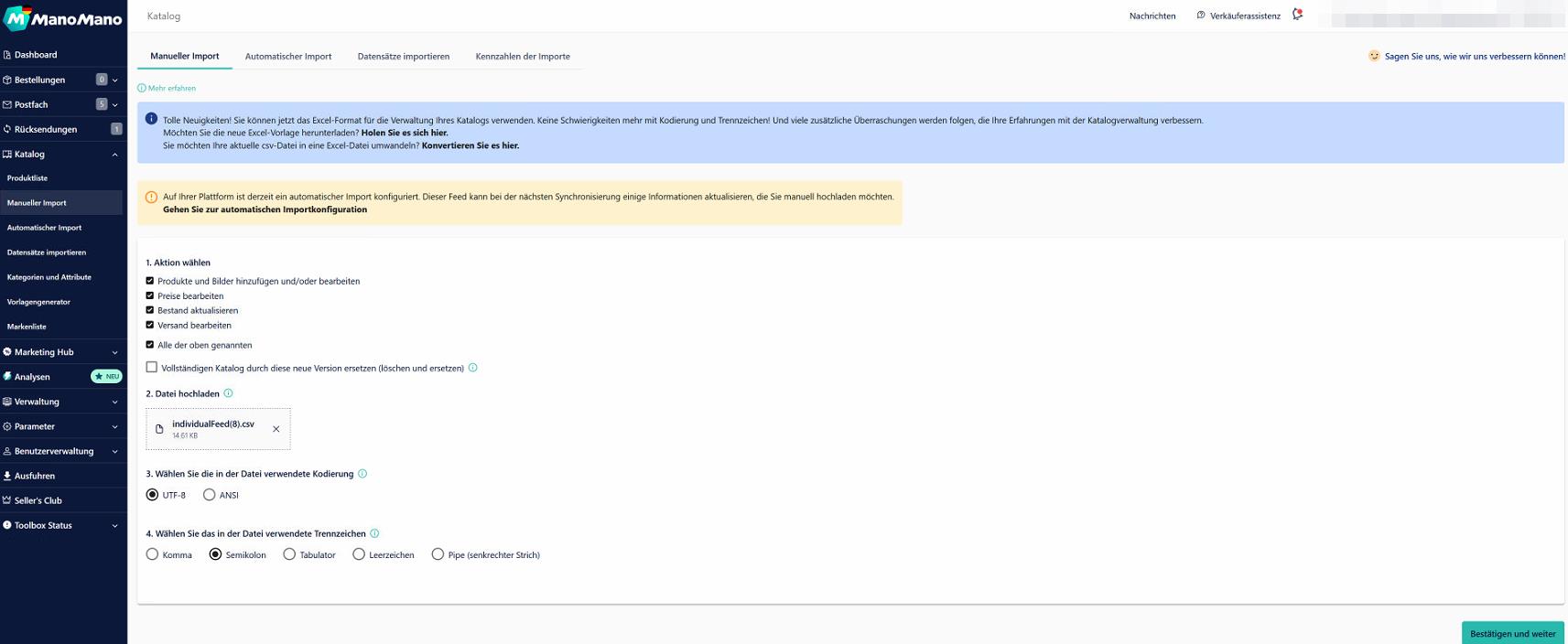Expand the Toolbox Status chevron
The height and width of the screenshot is (644, 1568).
pos(115,526)
